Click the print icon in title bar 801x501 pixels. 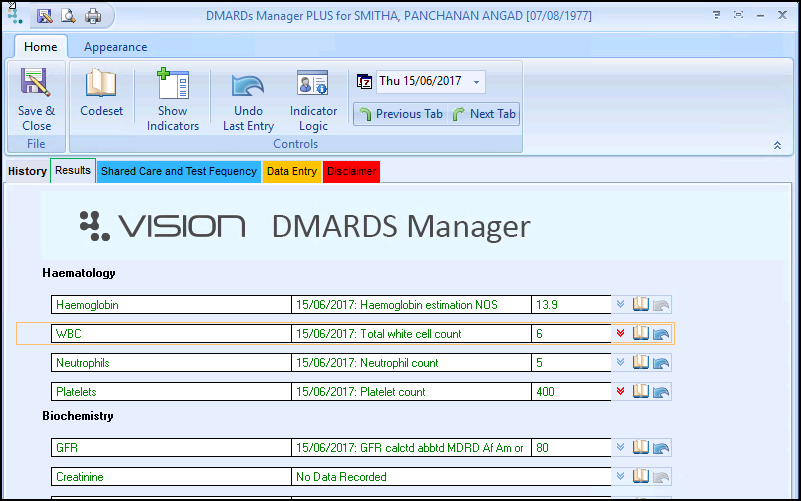(x=93, y=16)
